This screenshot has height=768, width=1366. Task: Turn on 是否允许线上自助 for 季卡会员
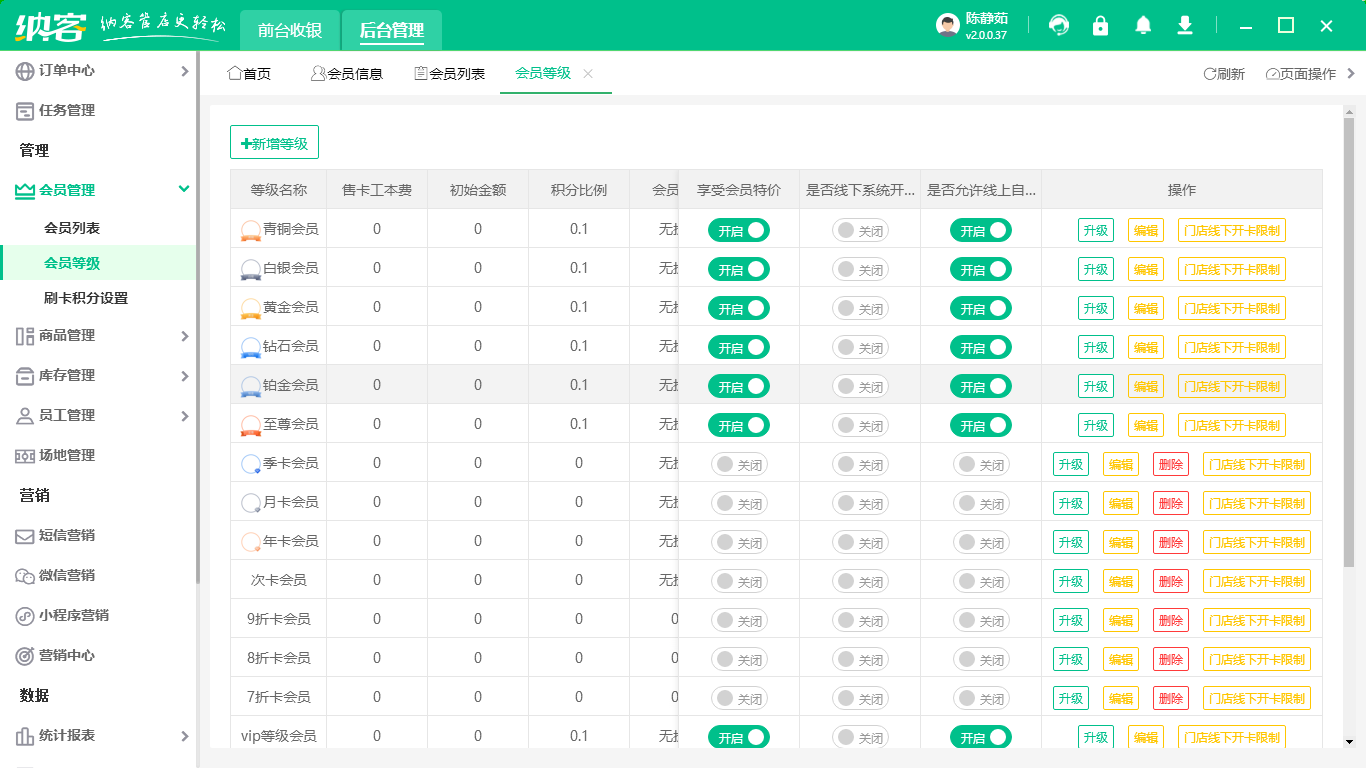(981, 465)
